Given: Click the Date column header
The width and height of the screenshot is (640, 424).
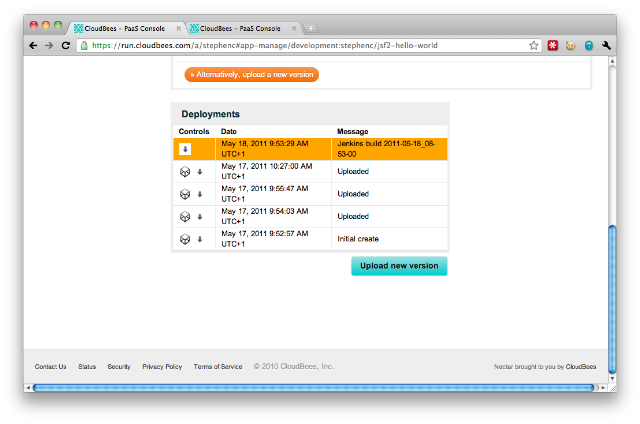Looking at the screenshot, I should click(229, 131).
